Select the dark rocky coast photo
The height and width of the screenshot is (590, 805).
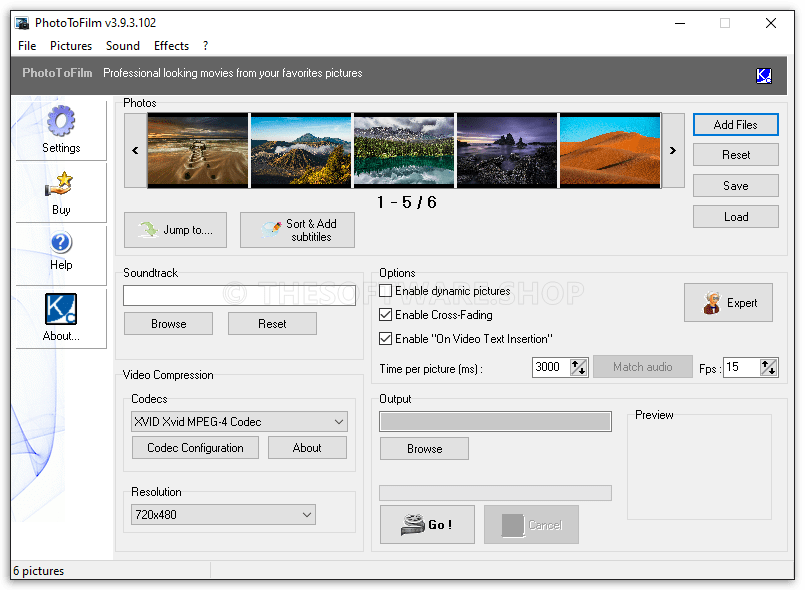click(x=507, y=150)
